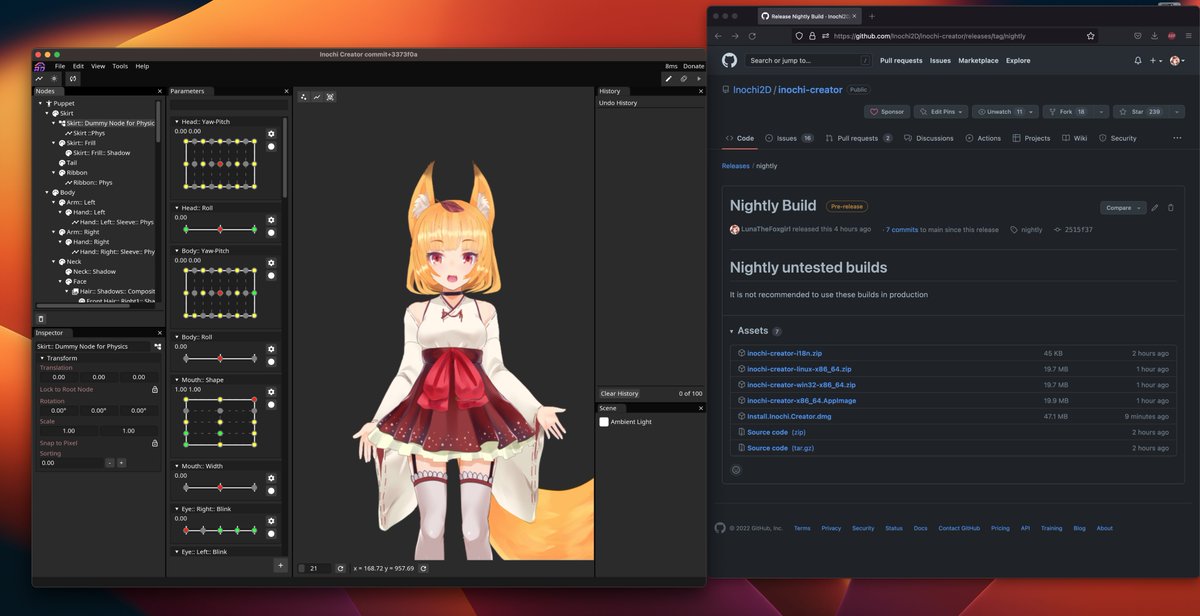Click the snap grid icon in the status bar
The height and width of the screenshot is (616, 1200).
(301, 568)
